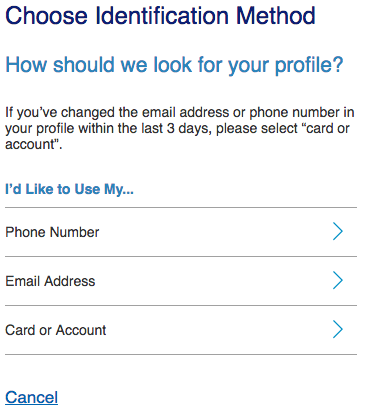Click the word "Identification" in the title
The width and height of the screenshot is (366, 415).
(x=163, y=16)
